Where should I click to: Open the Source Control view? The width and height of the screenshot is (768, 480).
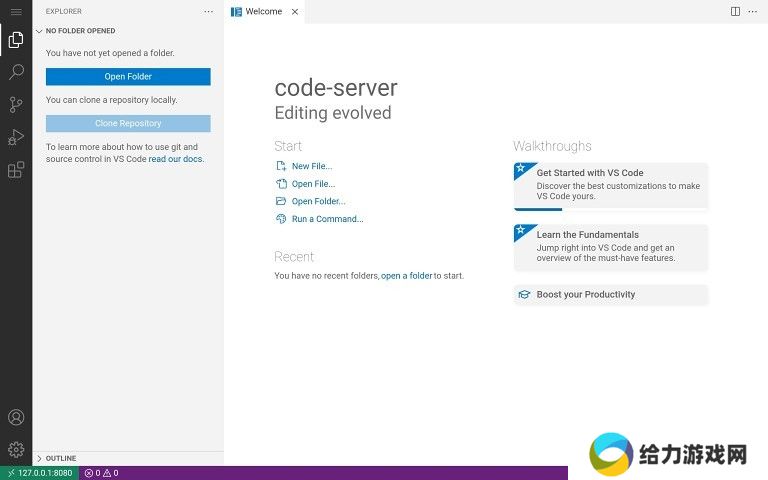click(16, 104)
